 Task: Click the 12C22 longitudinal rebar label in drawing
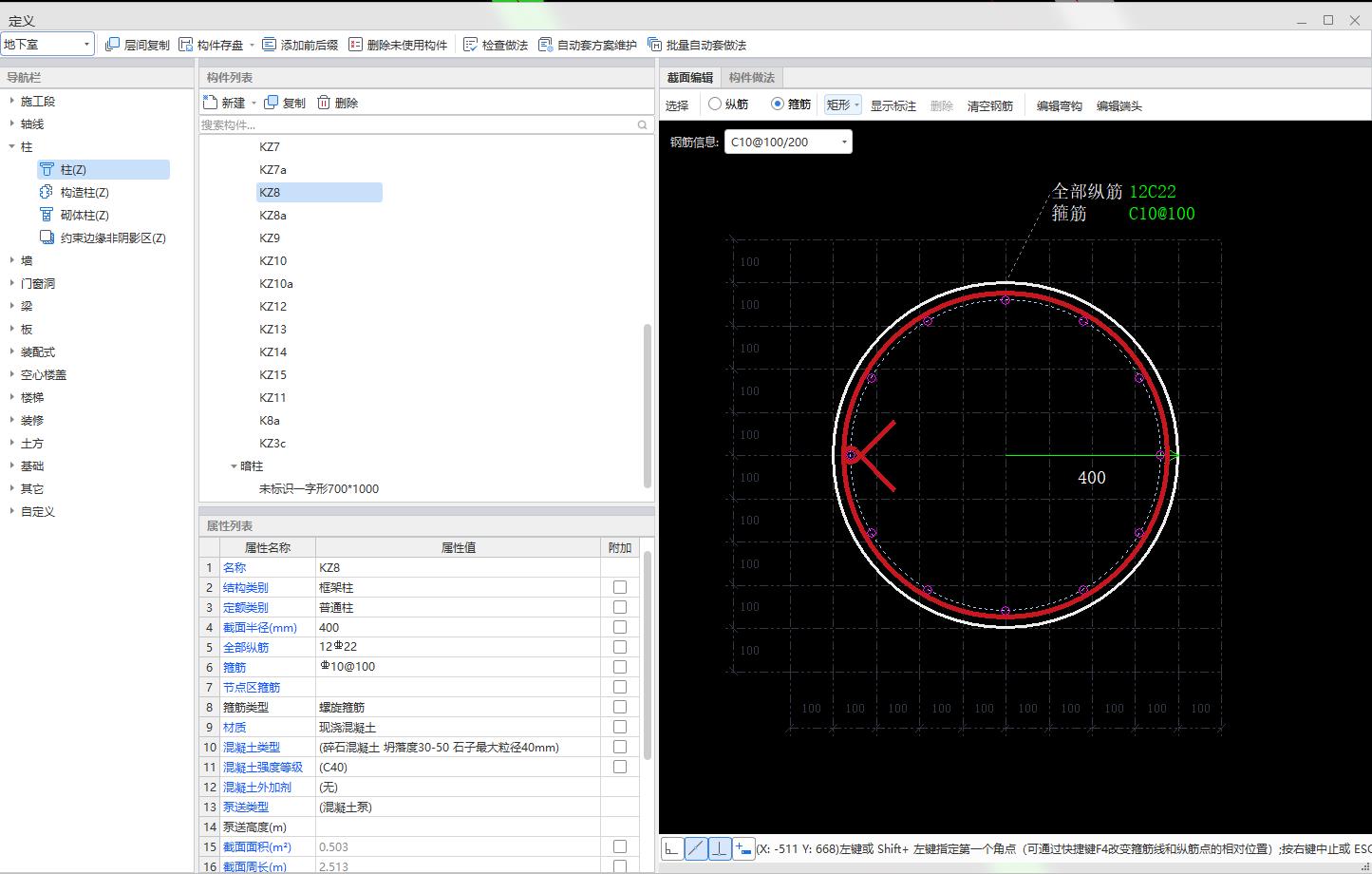[x=1153, y=192]
